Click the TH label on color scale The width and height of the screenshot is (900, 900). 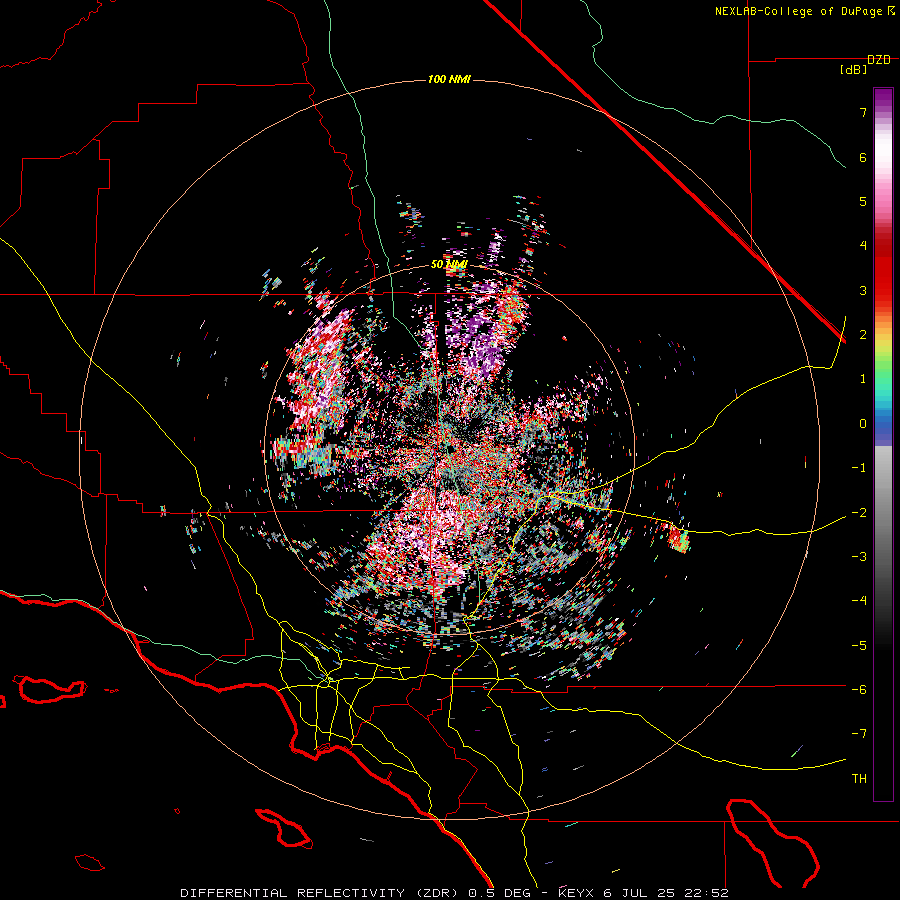(x=859, y=779)
